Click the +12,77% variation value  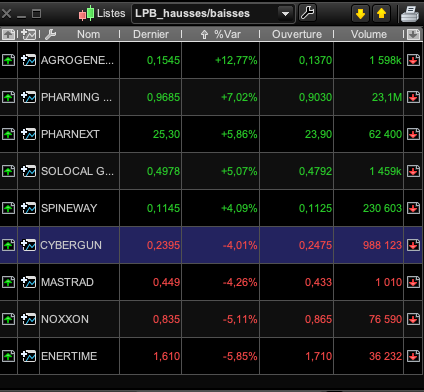(236, 60)
